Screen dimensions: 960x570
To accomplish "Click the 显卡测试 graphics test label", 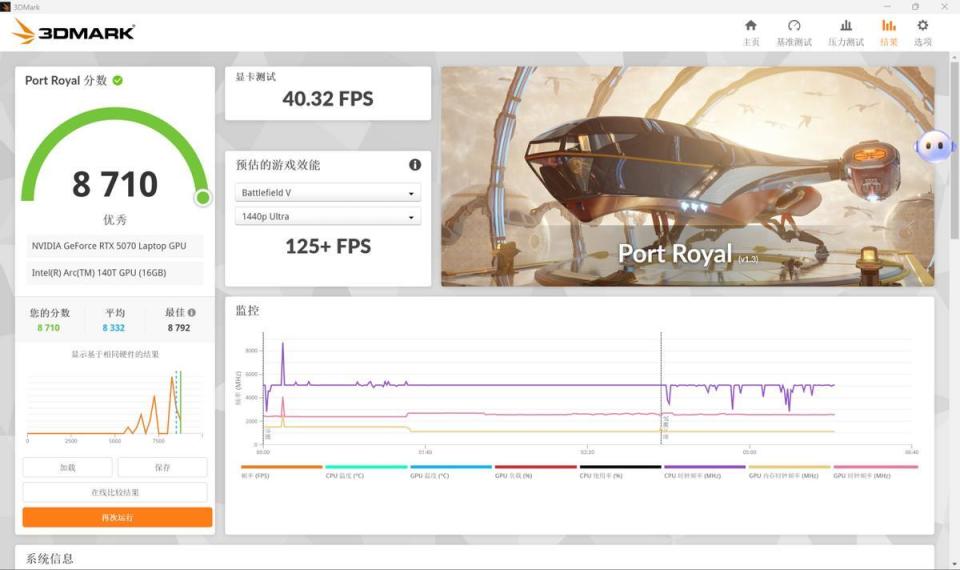I will [256, 77].
